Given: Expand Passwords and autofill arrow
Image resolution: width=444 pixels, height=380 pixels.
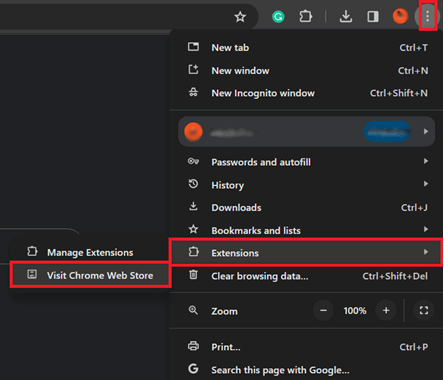Looking at the screenshot, I should coord(426,161).
